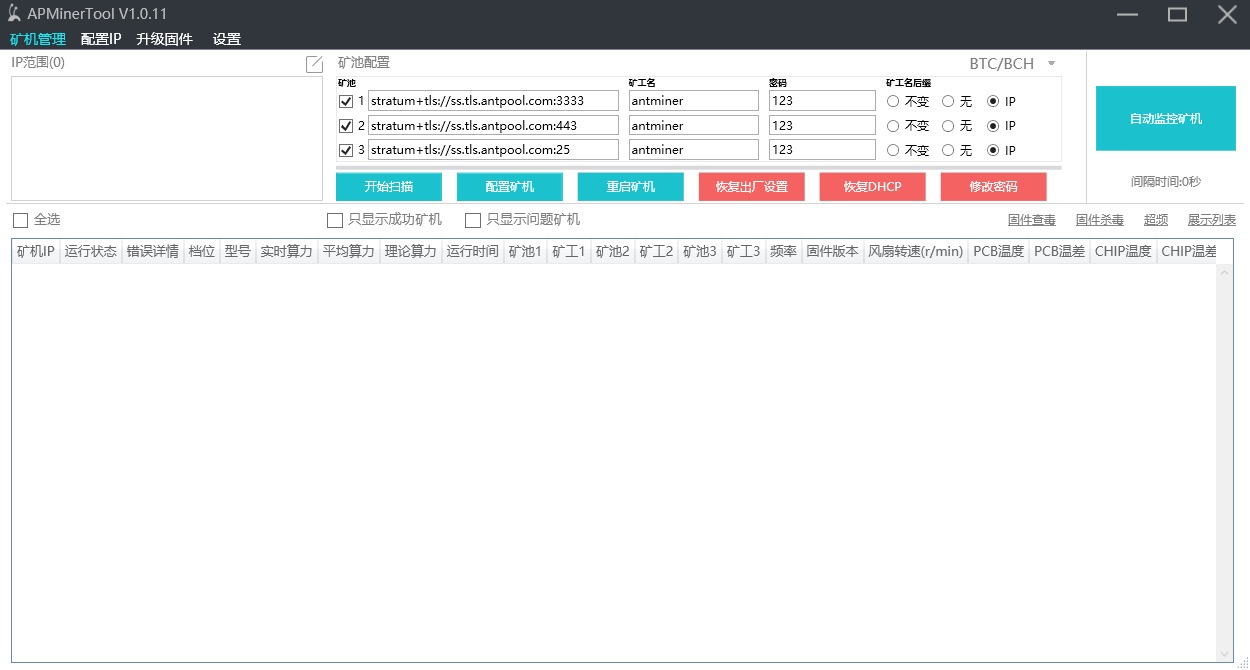The width and height of the screenshot is (1250, 670).
Task: Click the APMinerTool app logo icon
Action: tap(14, 14)
